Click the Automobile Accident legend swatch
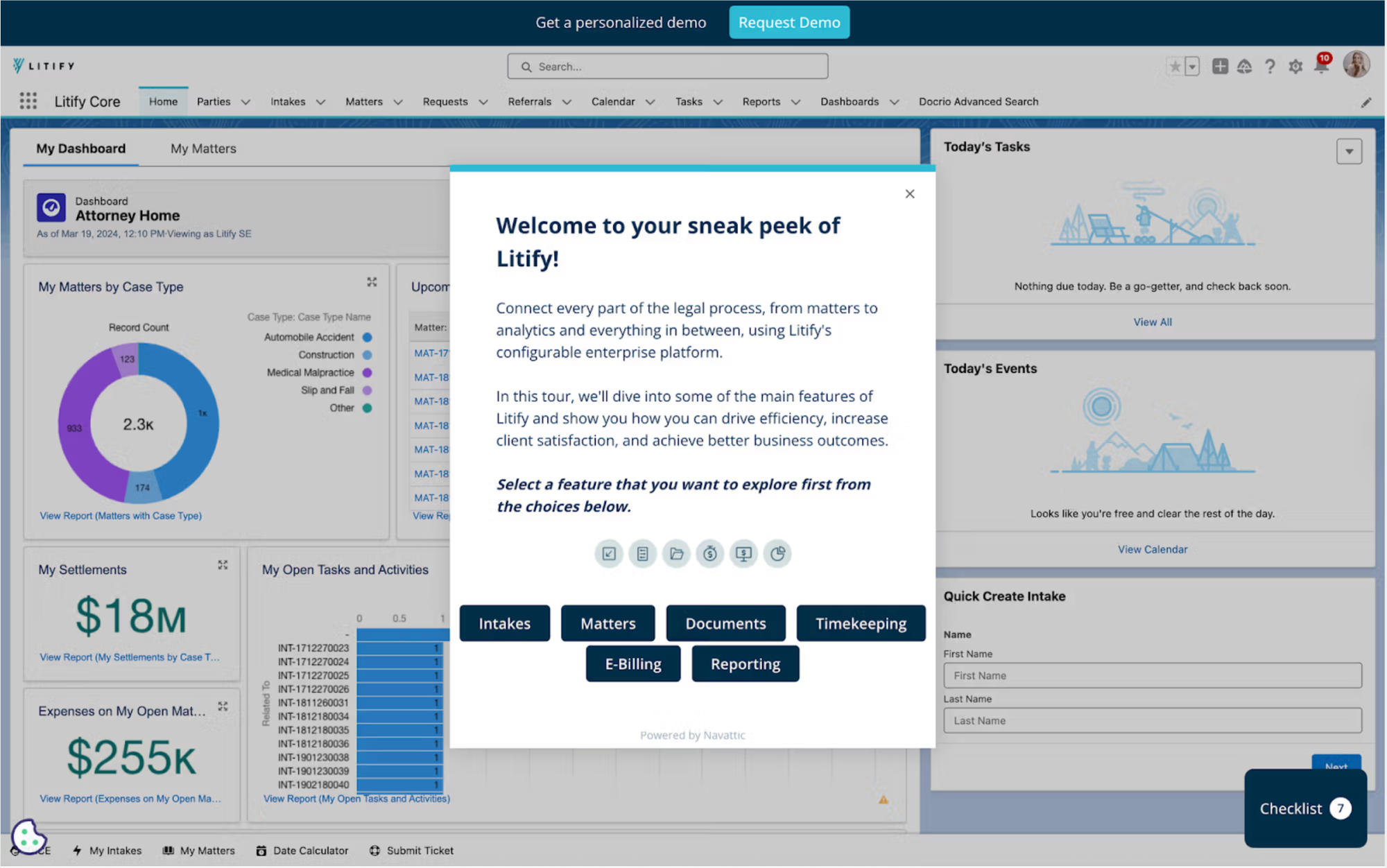1387x868 pixels. (x=368, y=337)
